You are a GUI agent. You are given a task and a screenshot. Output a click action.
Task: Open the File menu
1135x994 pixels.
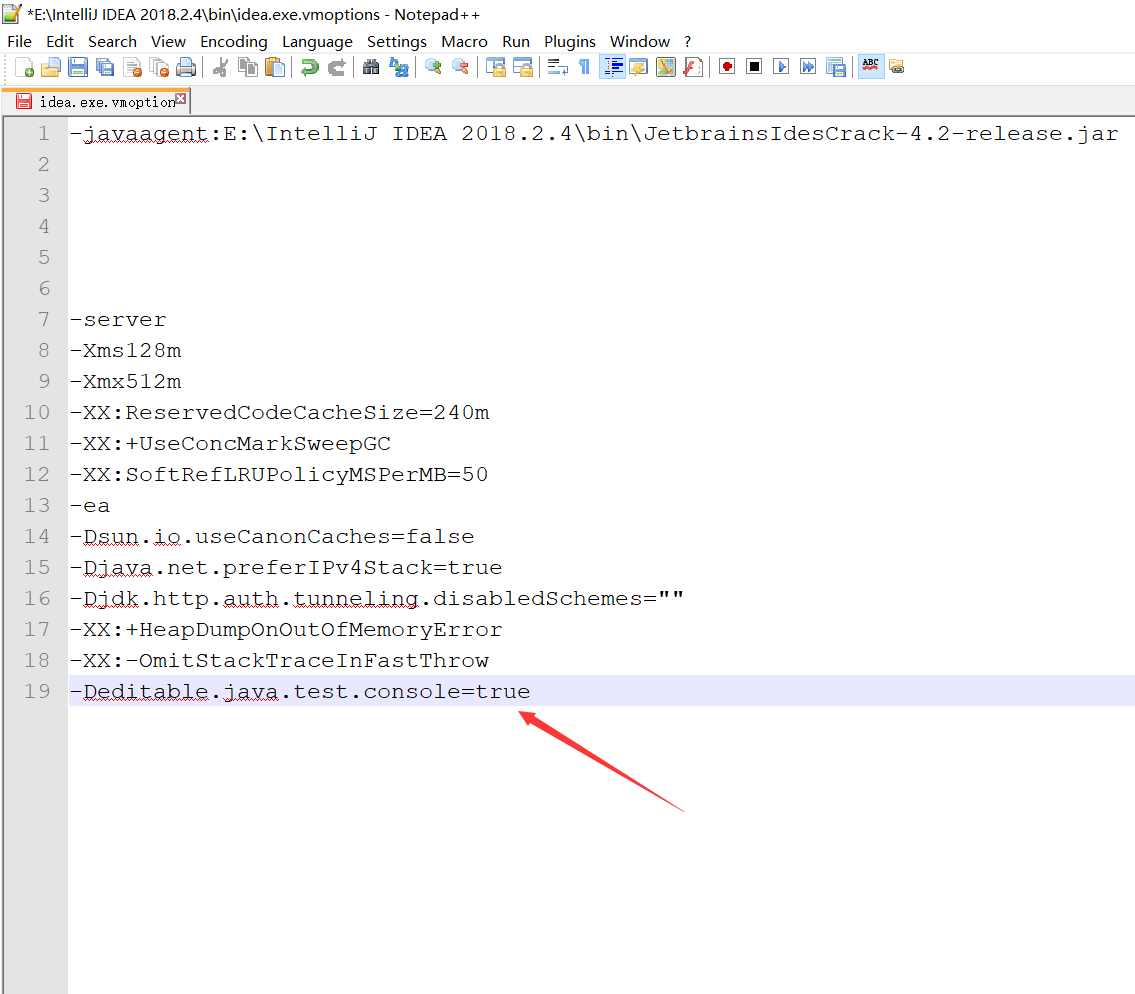20,41
